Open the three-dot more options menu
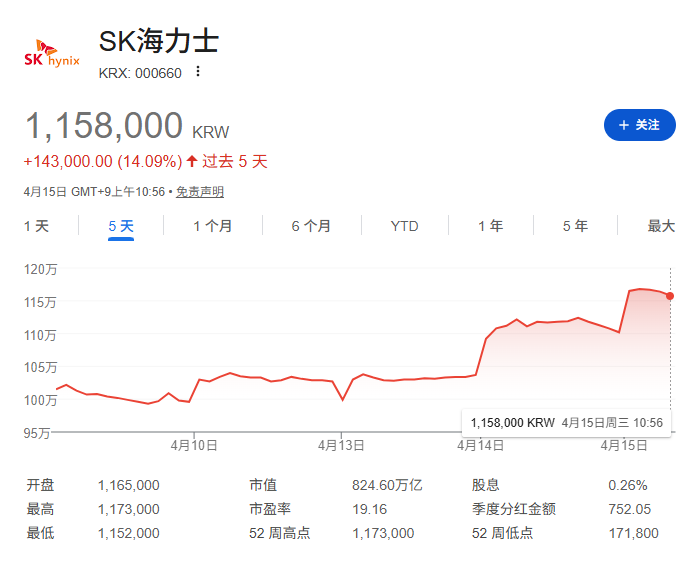 198,72
